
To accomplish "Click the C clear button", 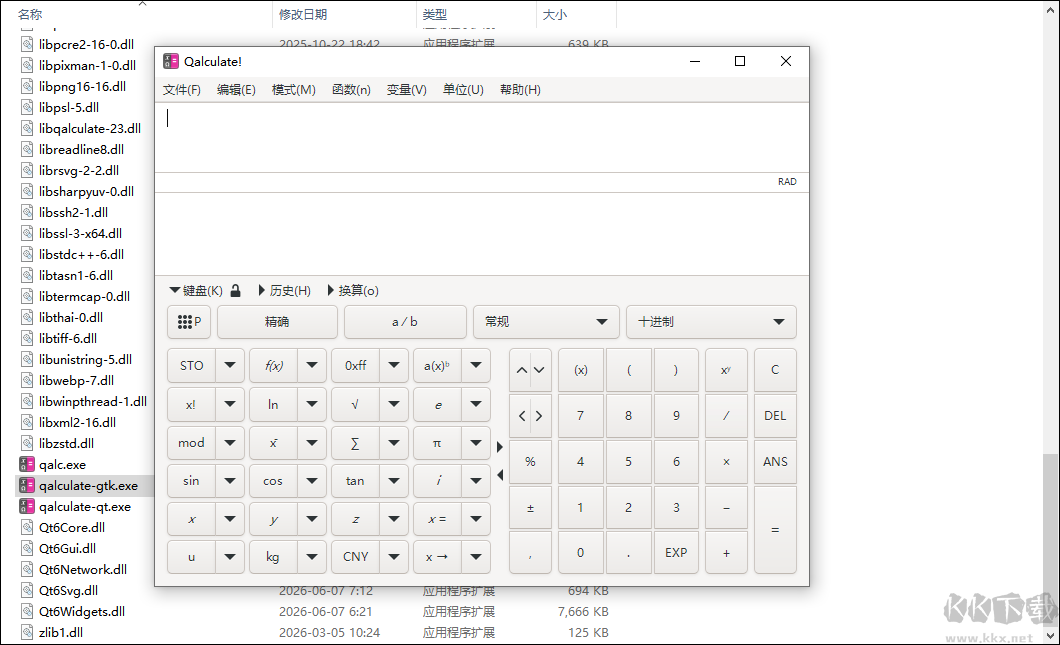I will (775, 370).
